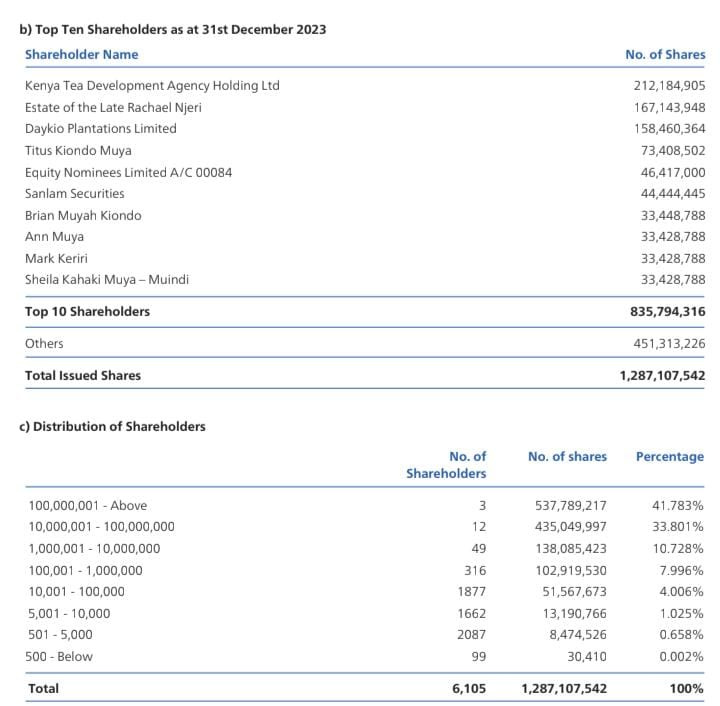This screenshot has width=720, height=706.
Task: Click the 'Top 10 Shareholders' row label
Action: 87,312
